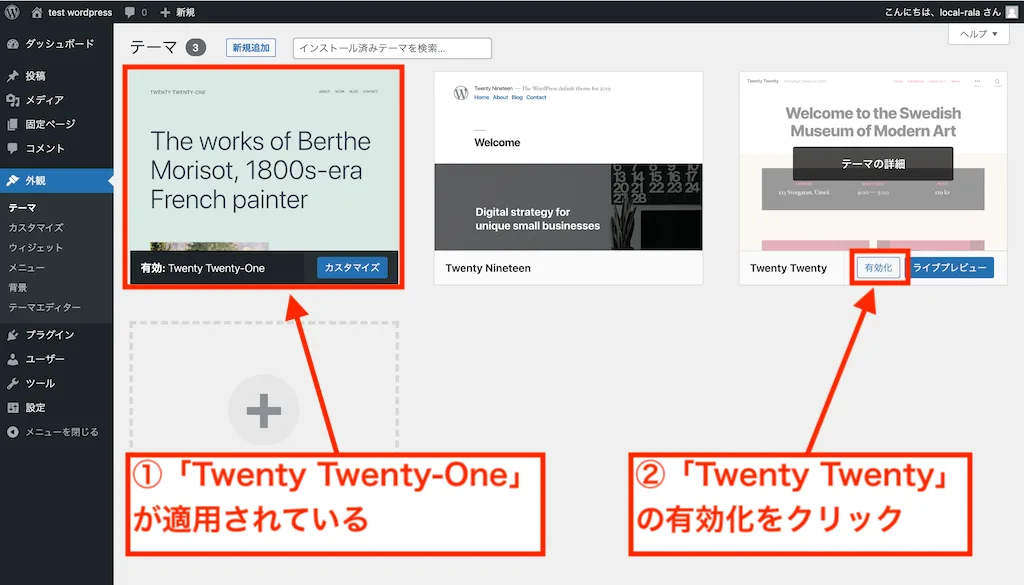
Task: Open カスタマイズ submenu item
Action: [x=36, y=227]
